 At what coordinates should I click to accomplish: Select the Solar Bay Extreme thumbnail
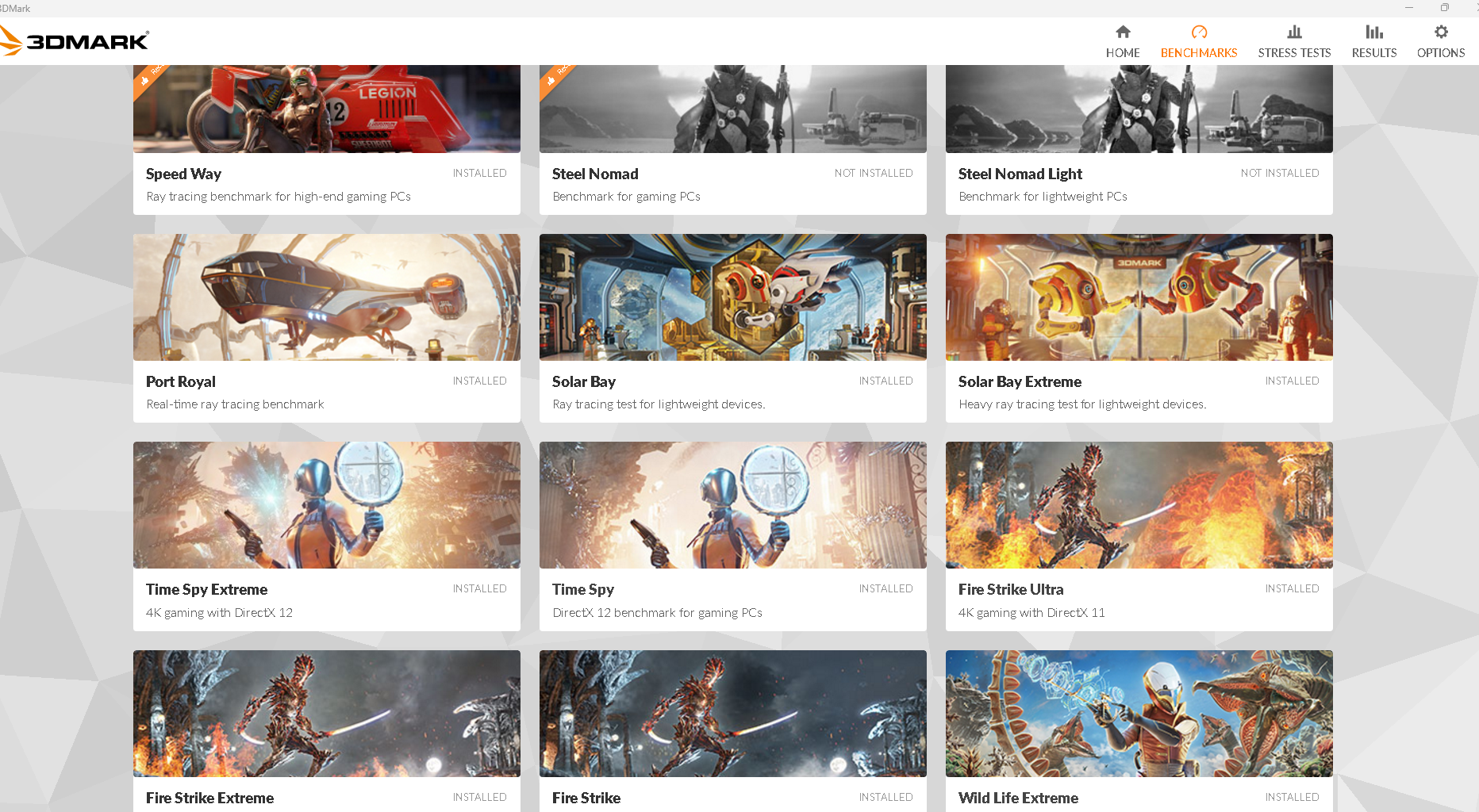[1139, 297]
